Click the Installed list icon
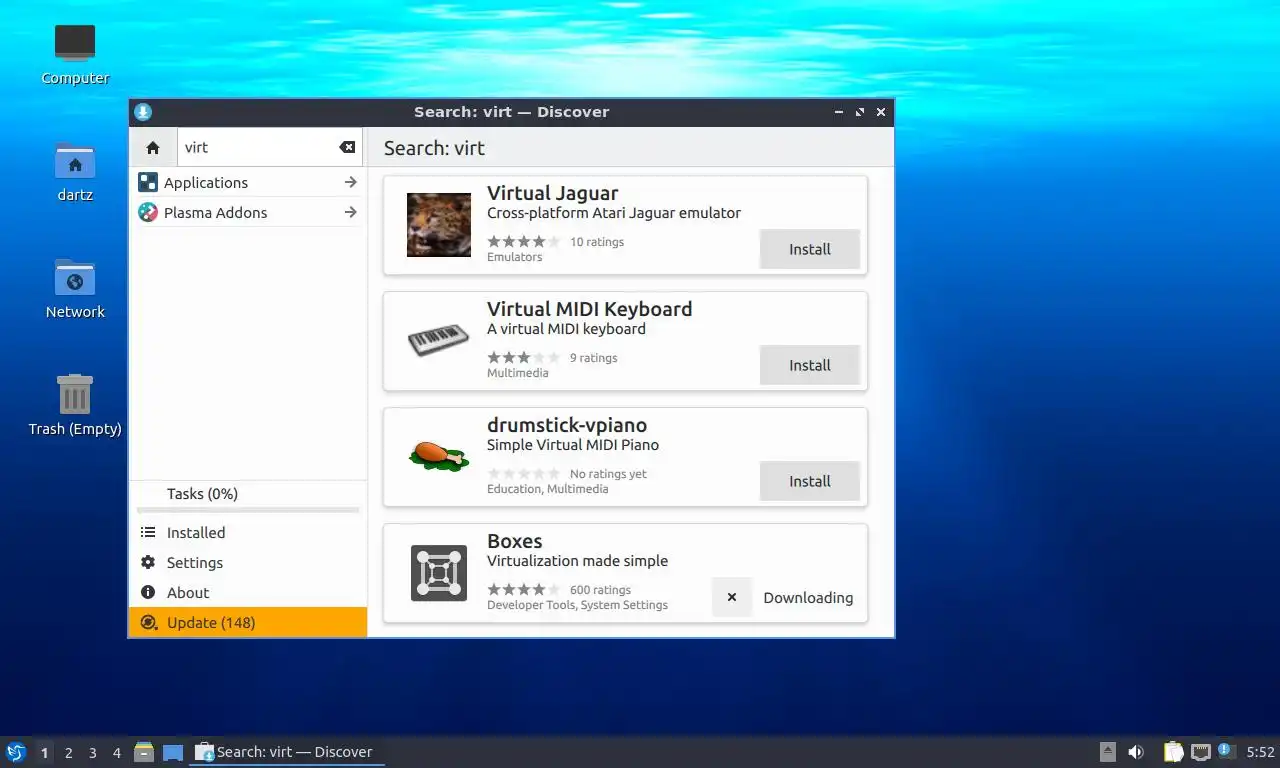Viewport: 1280px width, 768px height. coord(148,532)
